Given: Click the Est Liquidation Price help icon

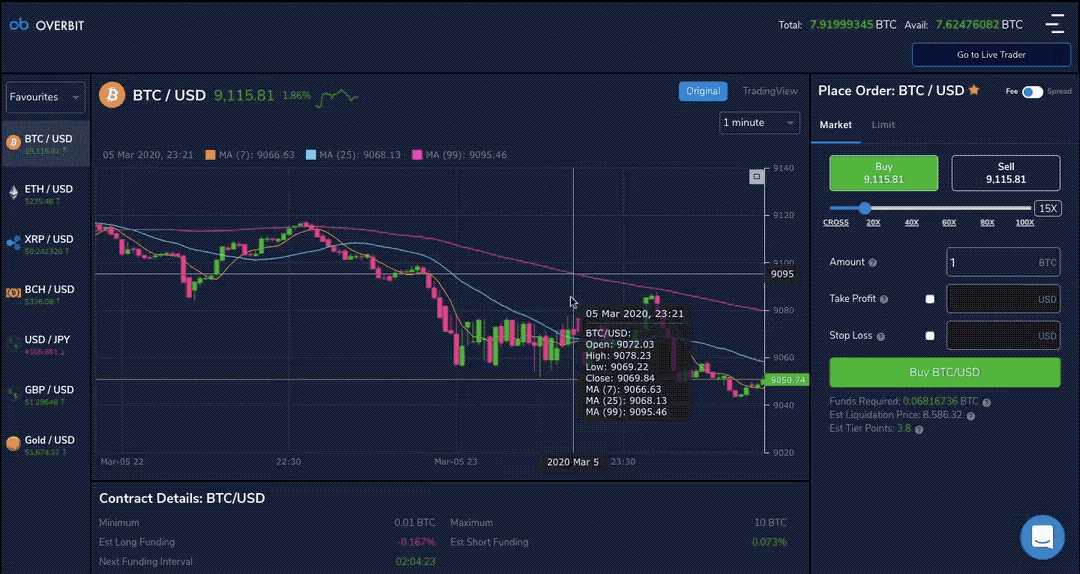Looking at the screenshot, I should point(970,416).
